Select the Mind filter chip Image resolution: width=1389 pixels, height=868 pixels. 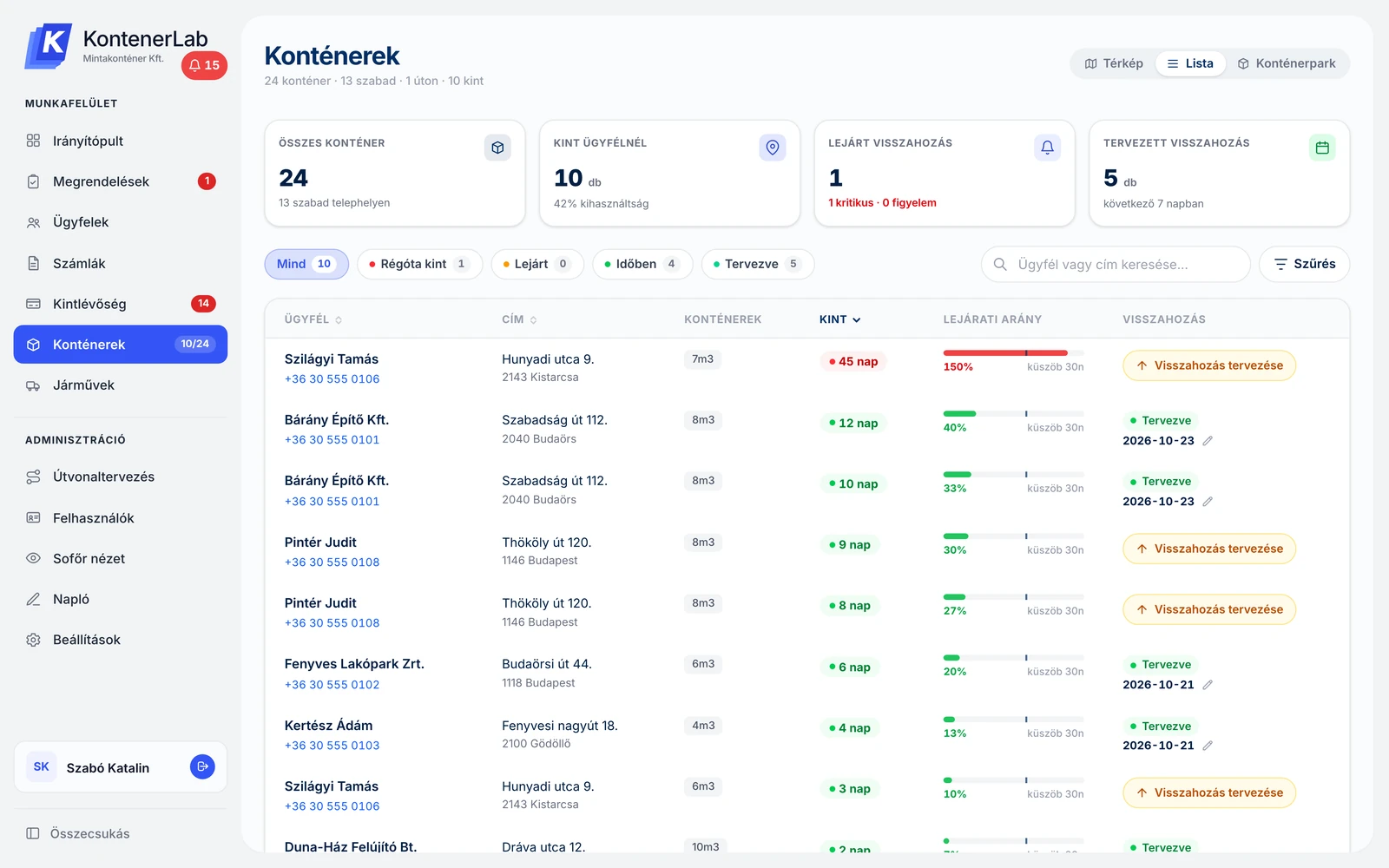(306, 264)
